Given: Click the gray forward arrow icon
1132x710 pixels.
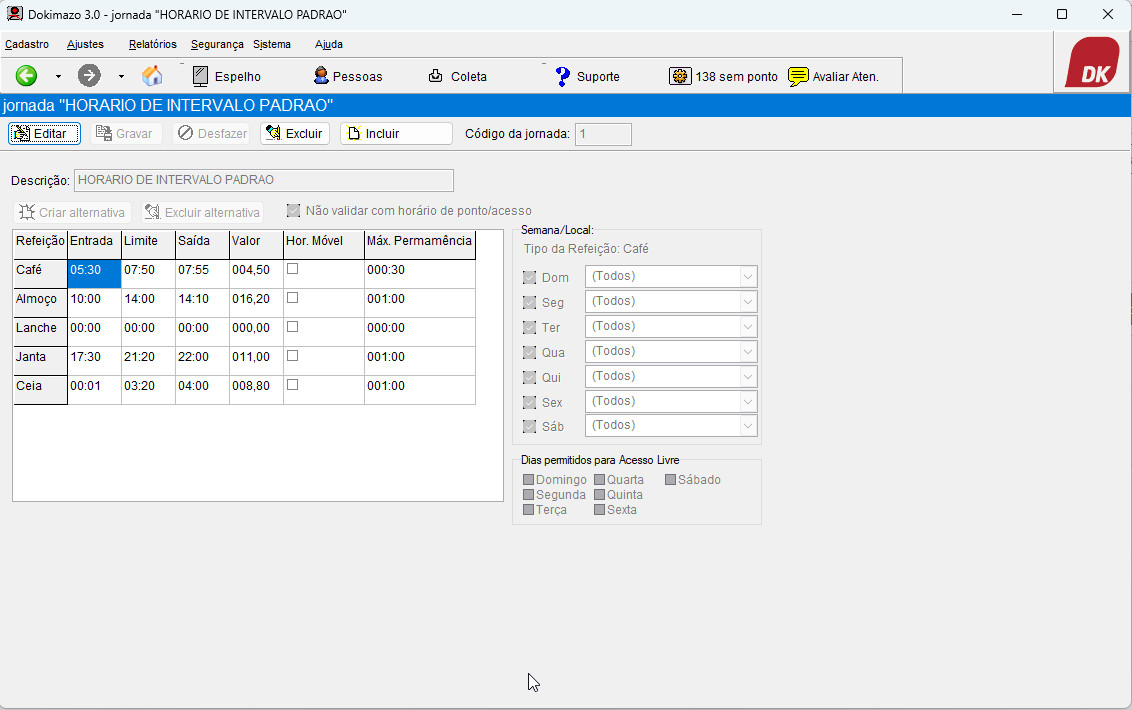Looking at the screenshot, I should tap(89, 76).
